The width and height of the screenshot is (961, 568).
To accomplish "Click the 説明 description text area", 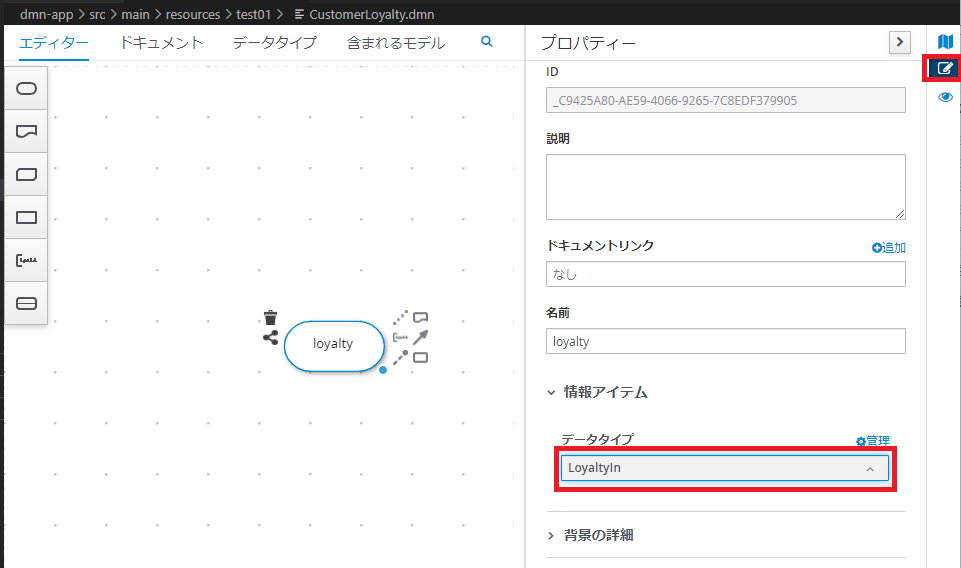I will (726, 187).
